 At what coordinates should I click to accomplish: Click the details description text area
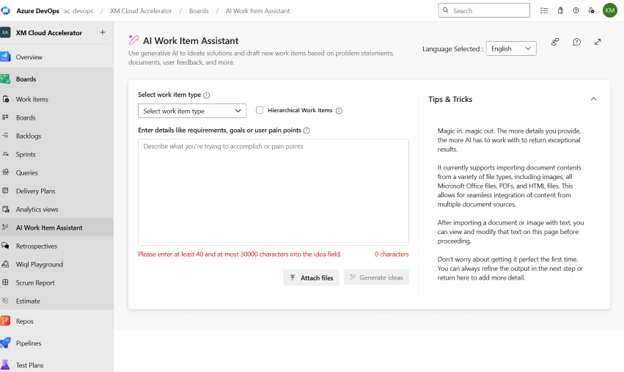(273, 192)
